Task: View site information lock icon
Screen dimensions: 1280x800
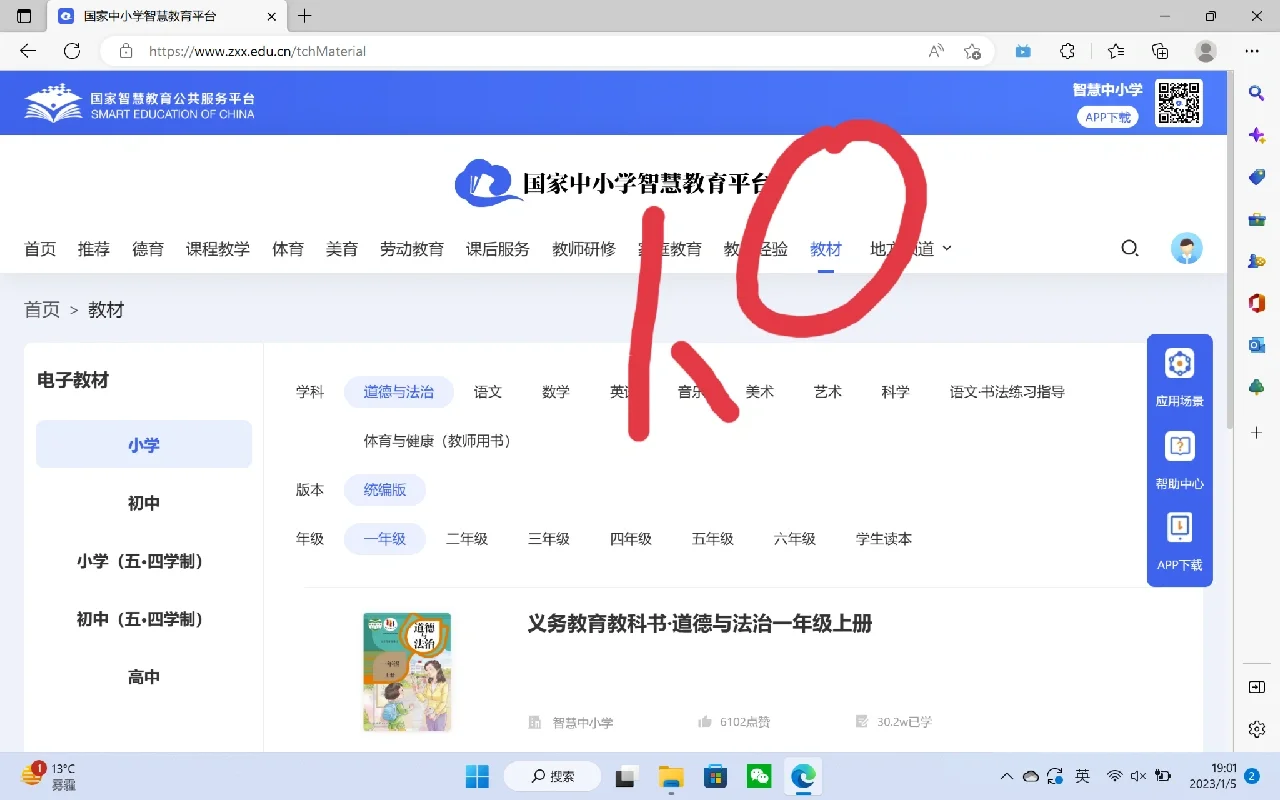Action: coord(125,51)
